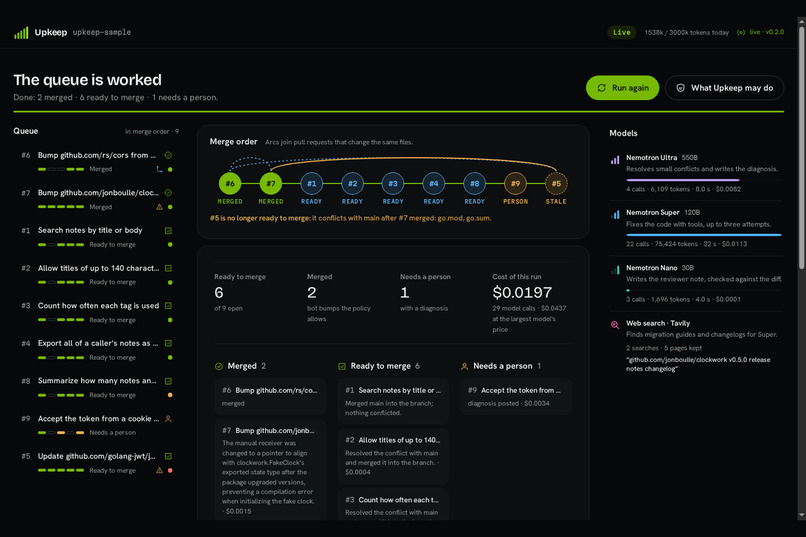The height and width of the screenshot is (537, 806).
Task: Click the Nemotron Nano usage bar
Action: [704, 290]
